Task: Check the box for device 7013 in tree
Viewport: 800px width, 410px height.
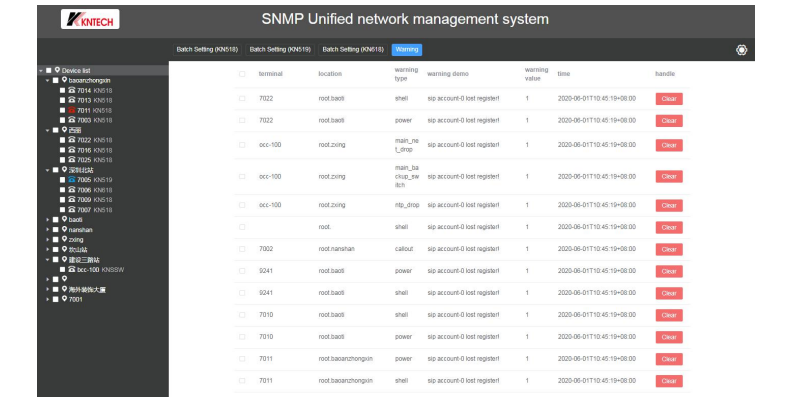Action: pos(61,100)
